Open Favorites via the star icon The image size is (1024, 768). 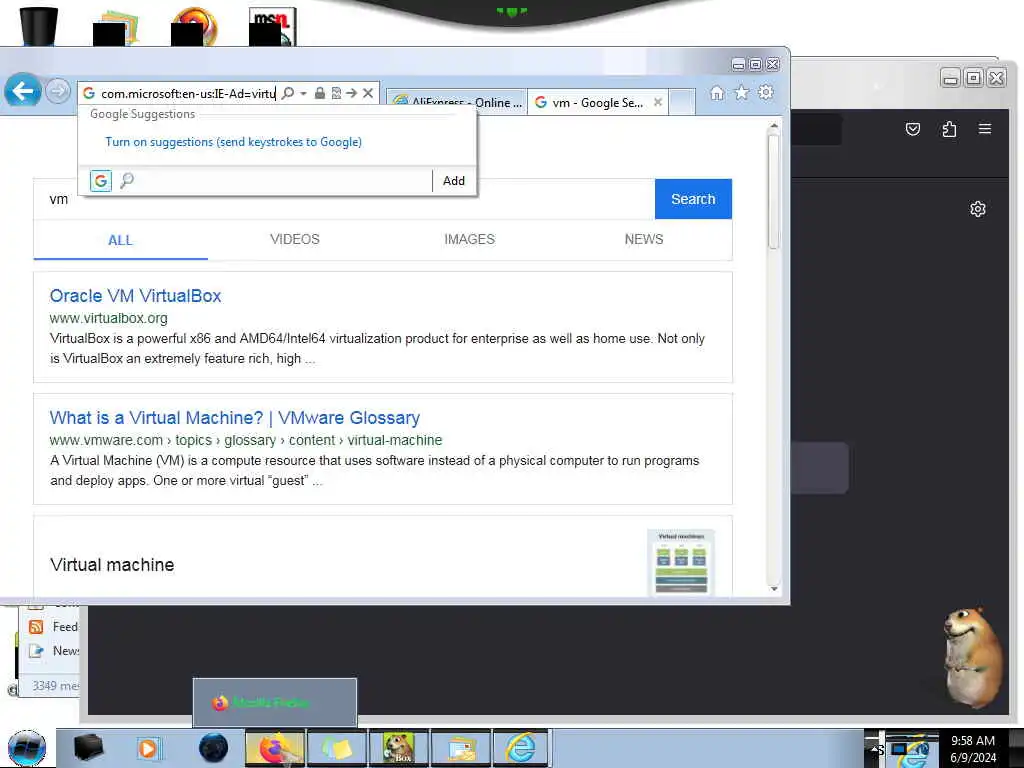741,93
